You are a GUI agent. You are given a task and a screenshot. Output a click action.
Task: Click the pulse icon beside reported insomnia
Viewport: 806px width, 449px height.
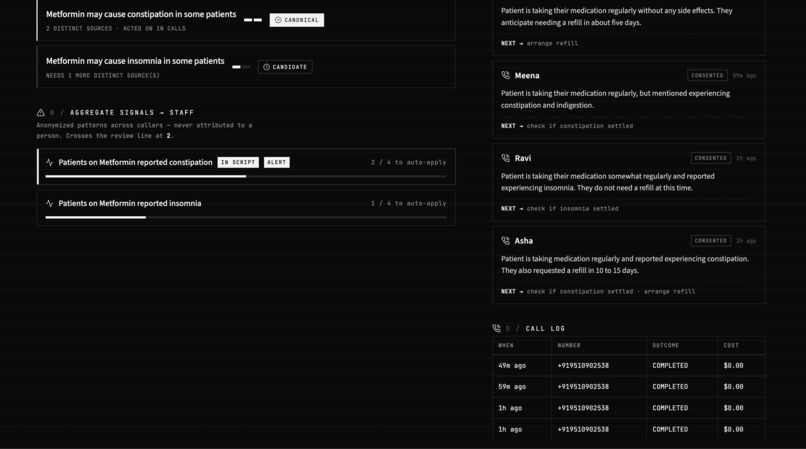click(49, 203)
